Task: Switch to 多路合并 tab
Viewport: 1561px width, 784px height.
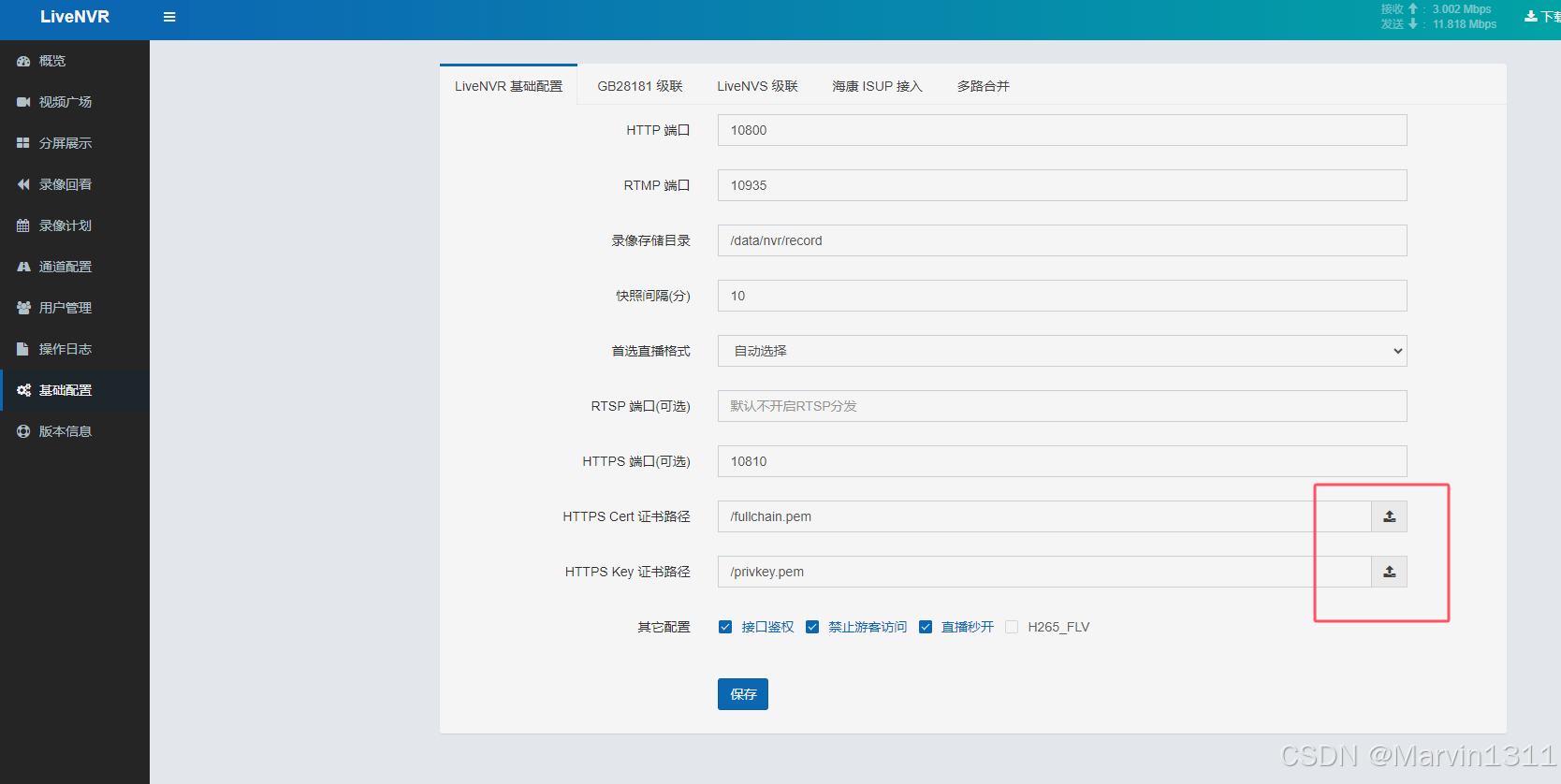Action: click(983, 86)
